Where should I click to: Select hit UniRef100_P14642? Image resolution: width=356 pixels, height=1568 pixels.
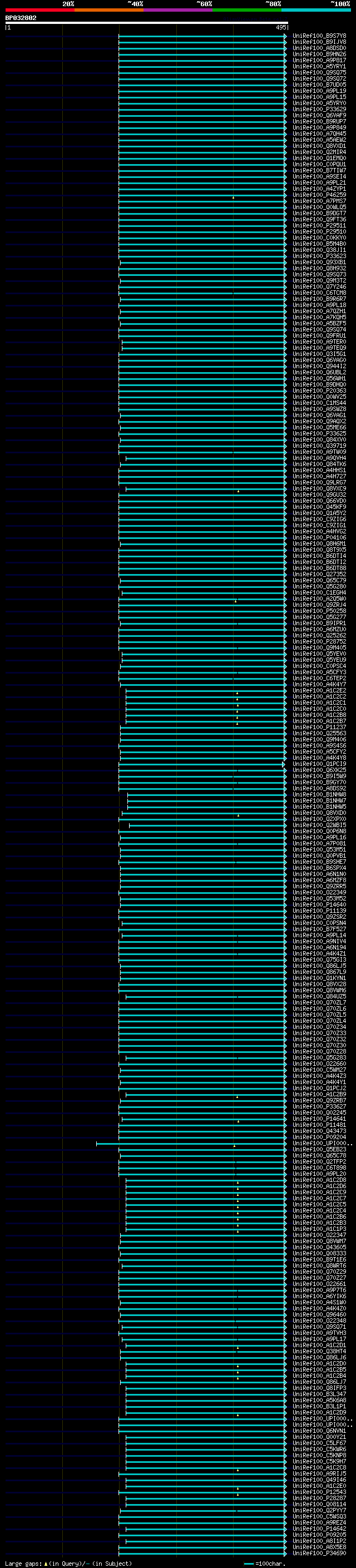[319, 1529]
